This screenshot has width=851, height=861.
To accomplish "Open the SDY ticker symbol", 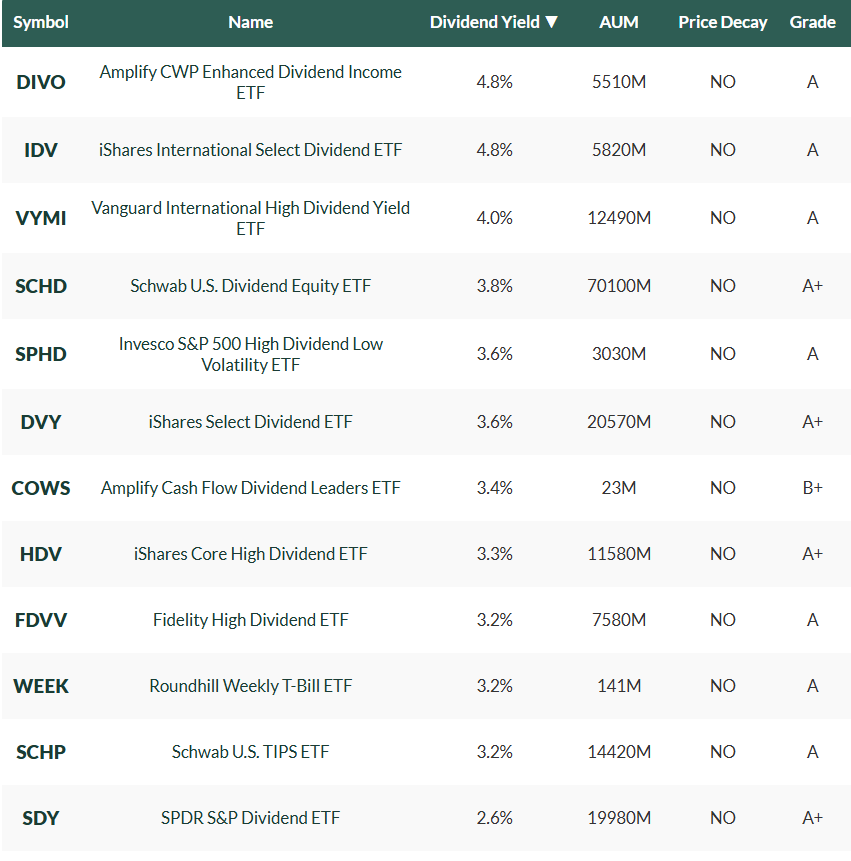I will [41, 819].
